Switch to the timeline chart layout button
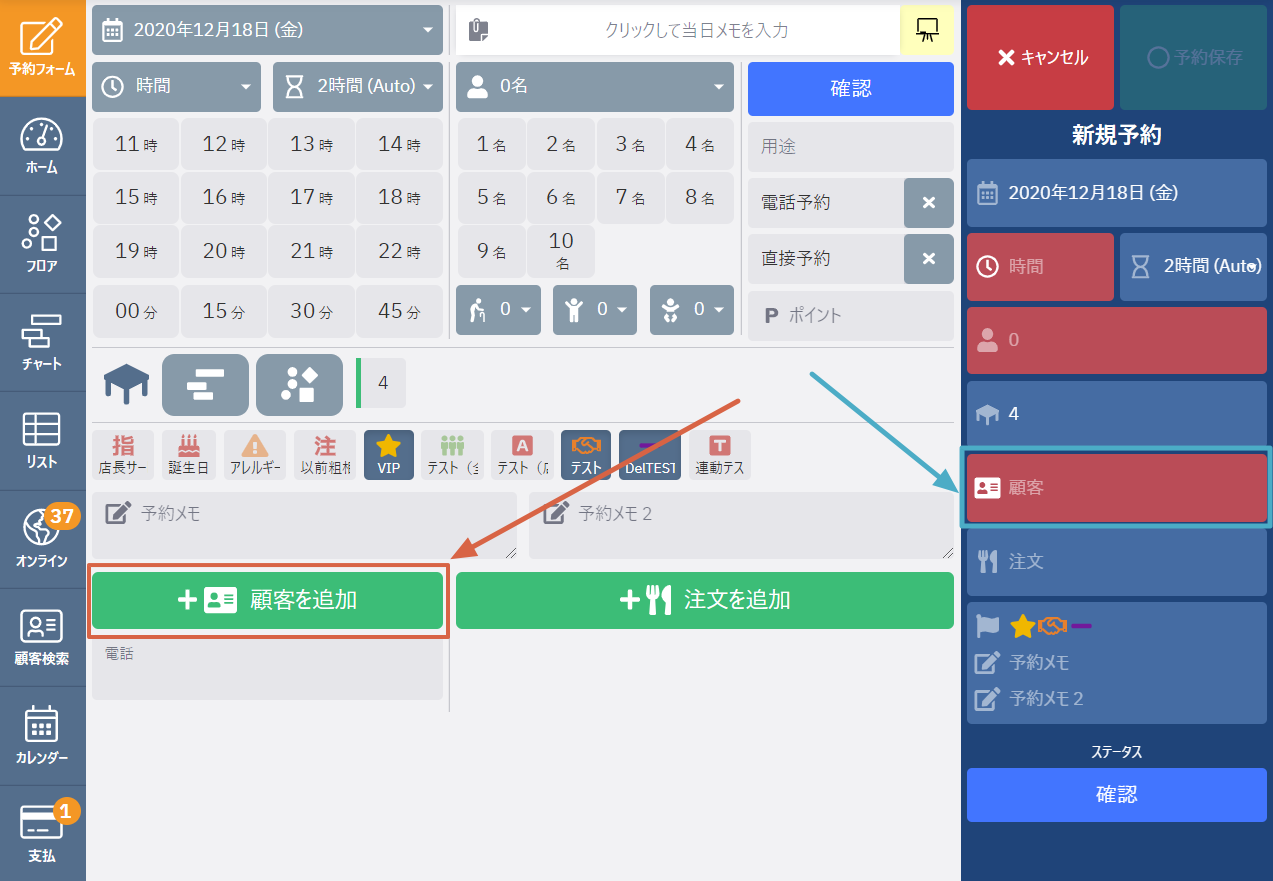Viewport: 1273px width, 881px height. 205,384
